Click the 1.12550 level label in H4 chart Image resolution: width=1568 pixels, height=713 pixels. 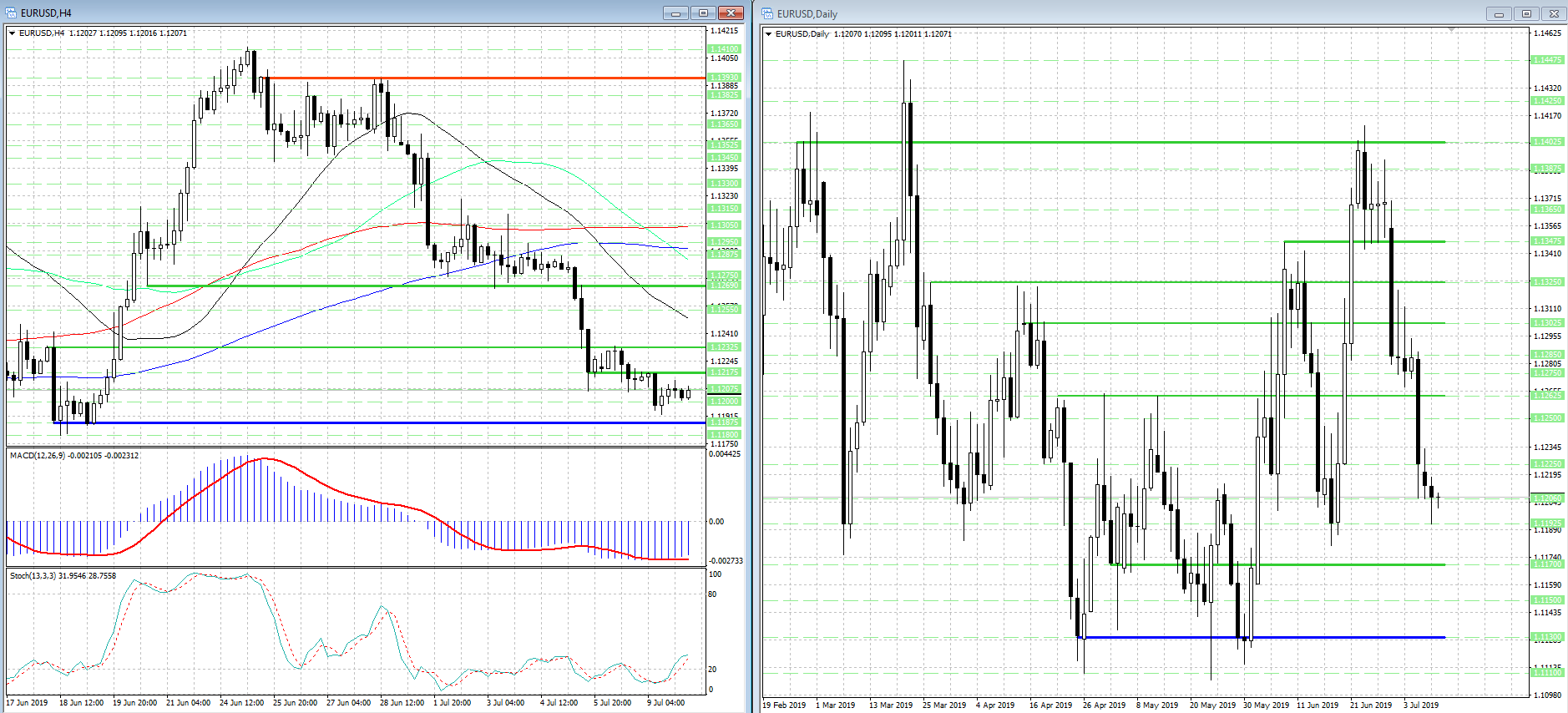coord(724,310)
